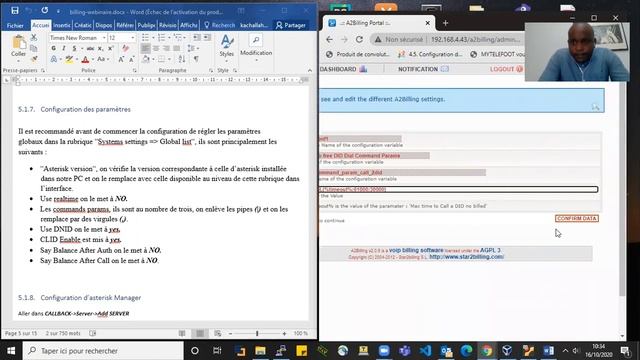Apply underline with the S button
Viewport: 640px width, 360px height.
click(x=74, y=48)
